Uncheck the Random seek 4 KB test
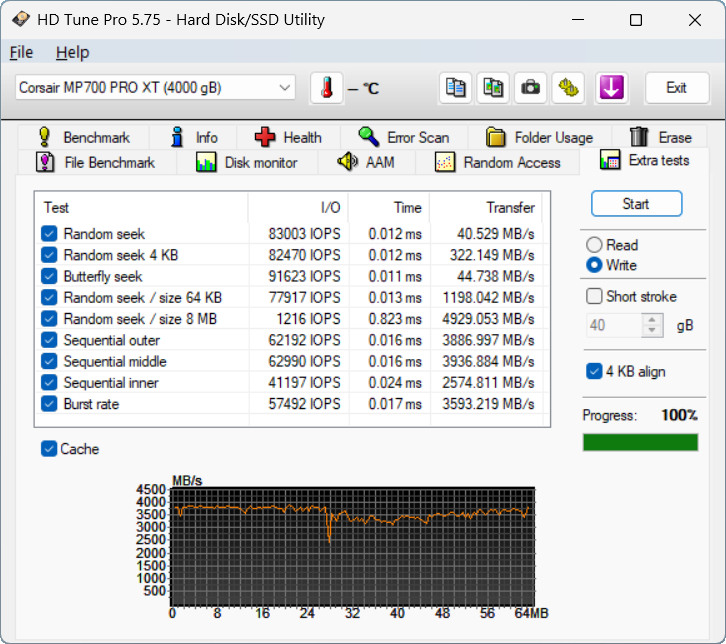The height and width of the screenshot is (644, 726). point(49,255)
